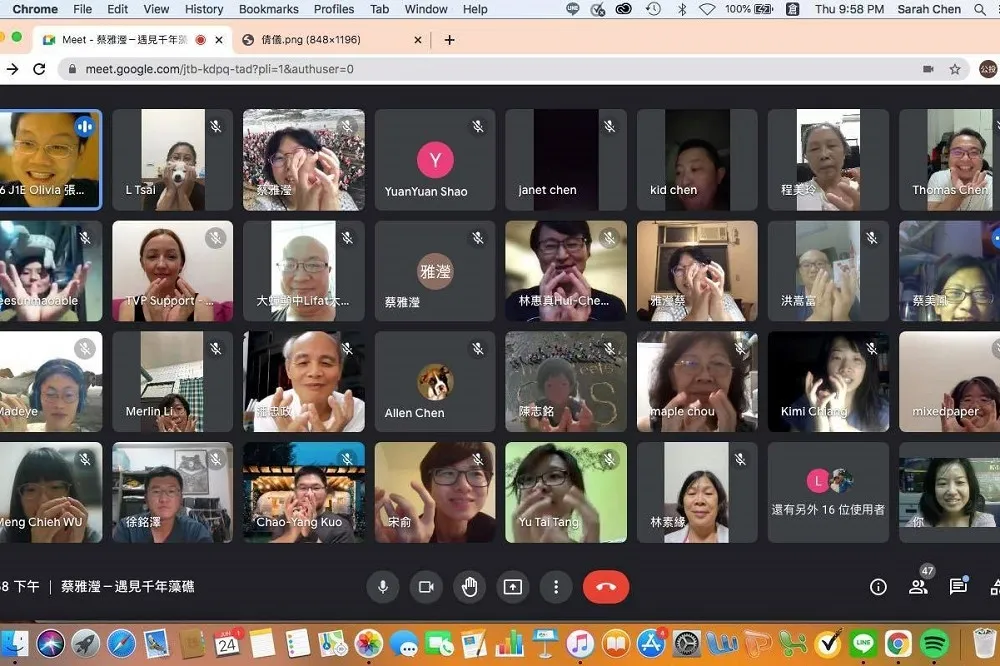Open the meeting details info icon
The image size is (1000, 666).
point(878,587)
